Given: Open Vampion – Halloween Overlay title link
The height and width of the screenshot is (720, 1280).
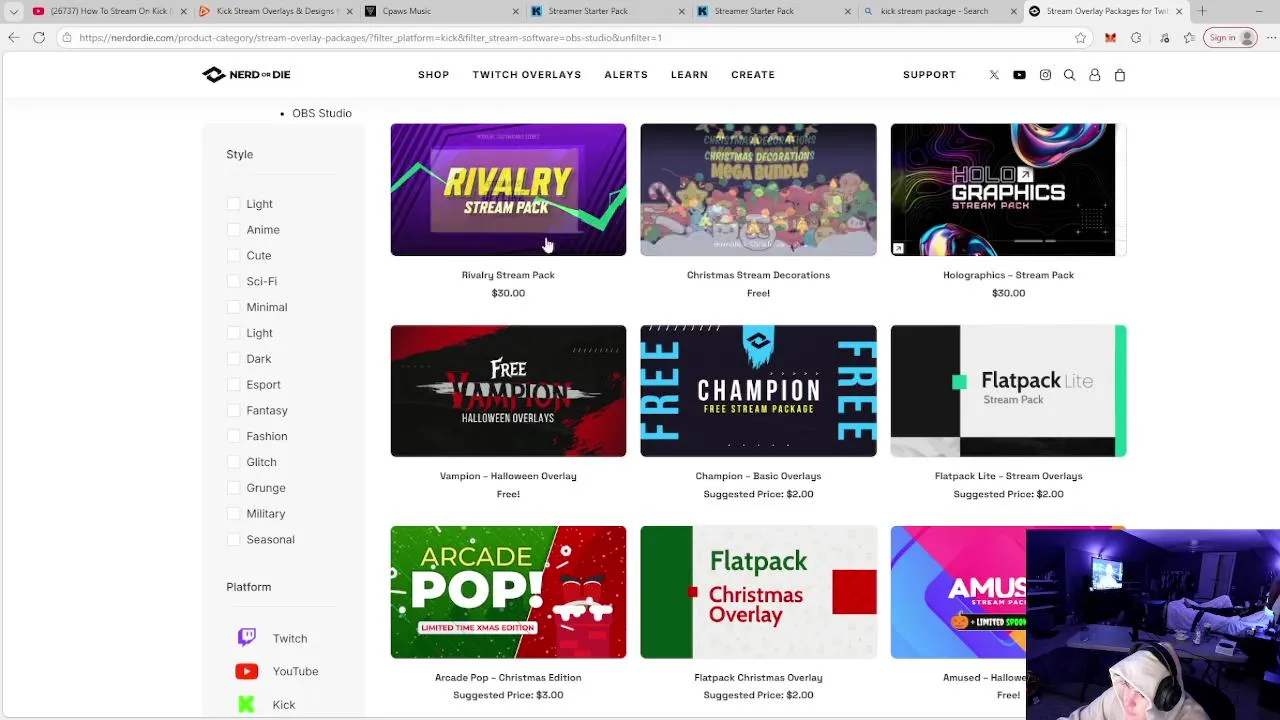Looking at the screenshot, I should coord(508,476).
